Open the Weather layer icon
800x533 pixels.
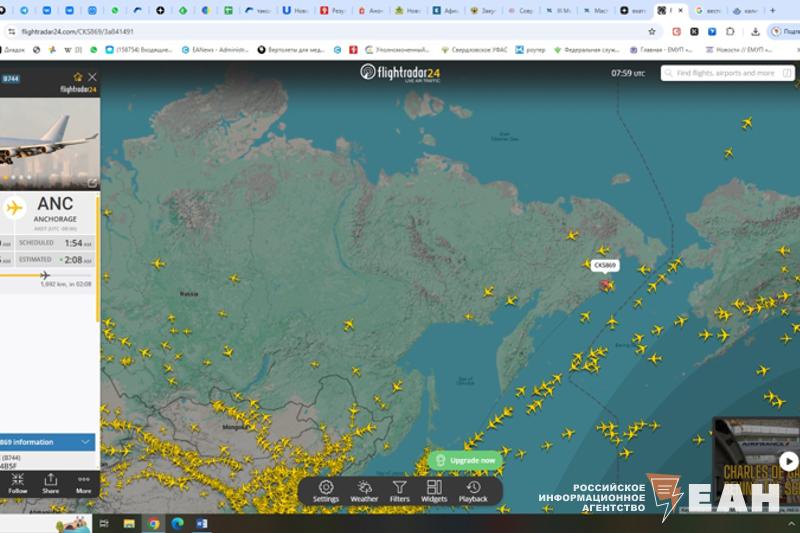(x=364, y=490)
